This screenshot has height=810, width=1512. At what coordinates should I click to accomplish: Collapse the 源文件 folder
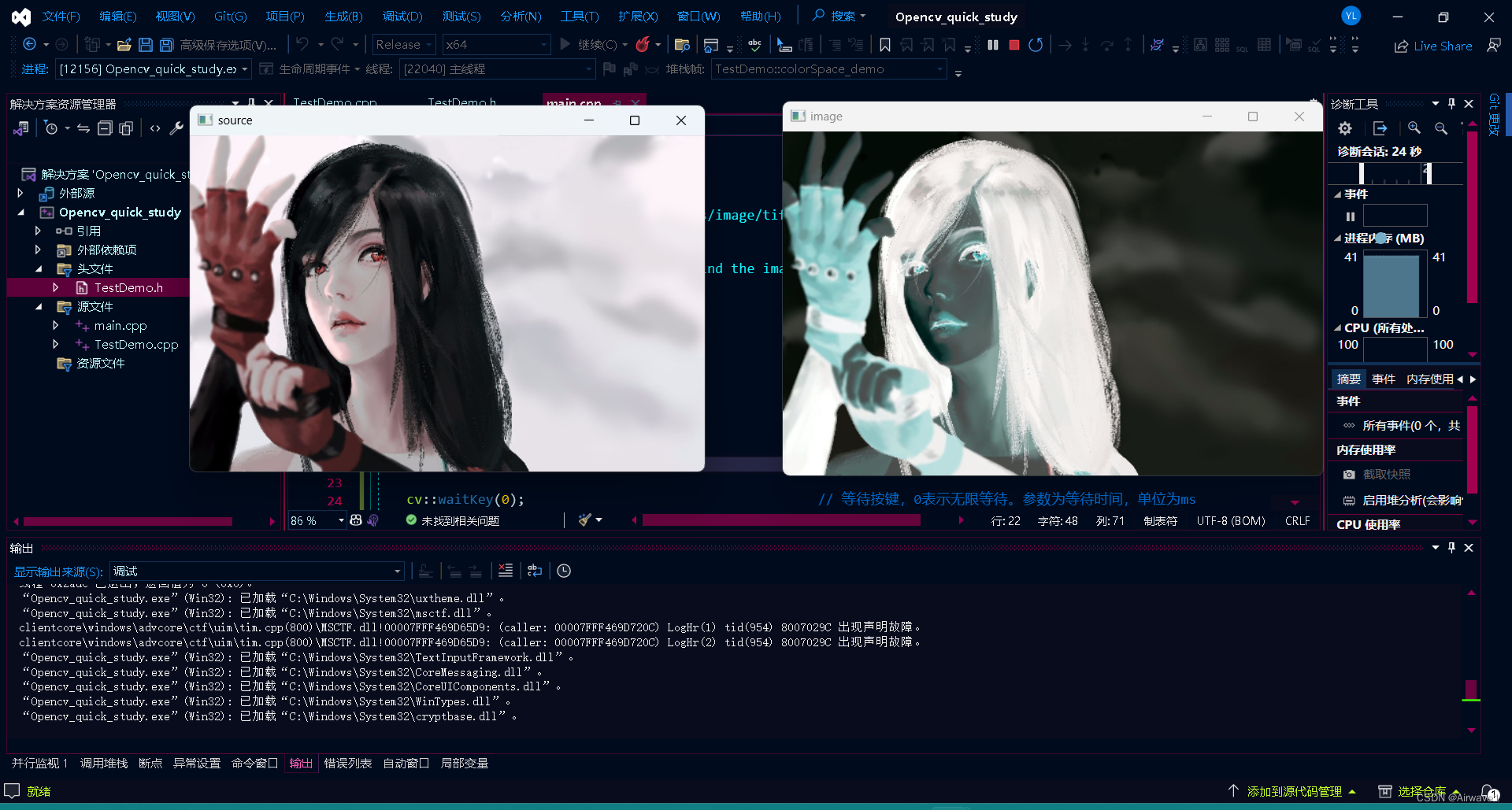(39, 306)
